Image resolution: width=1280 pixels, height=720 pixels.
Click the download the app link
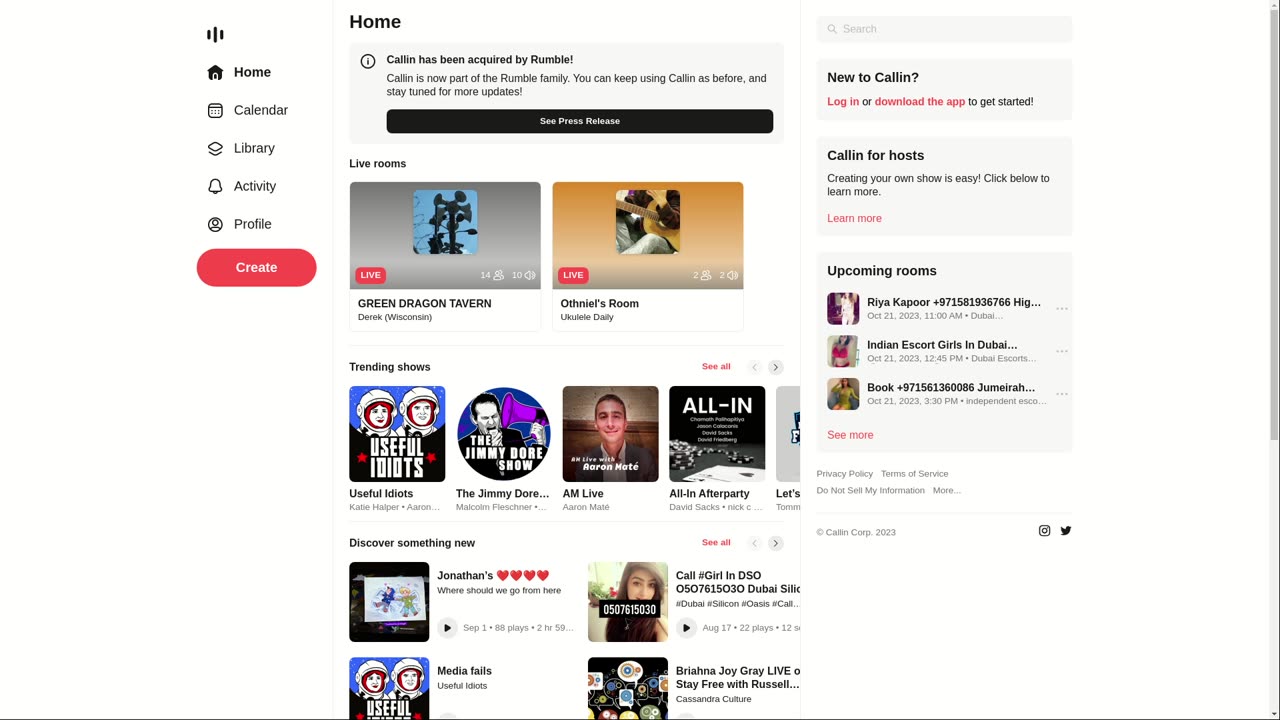click(x=920, y=102)
